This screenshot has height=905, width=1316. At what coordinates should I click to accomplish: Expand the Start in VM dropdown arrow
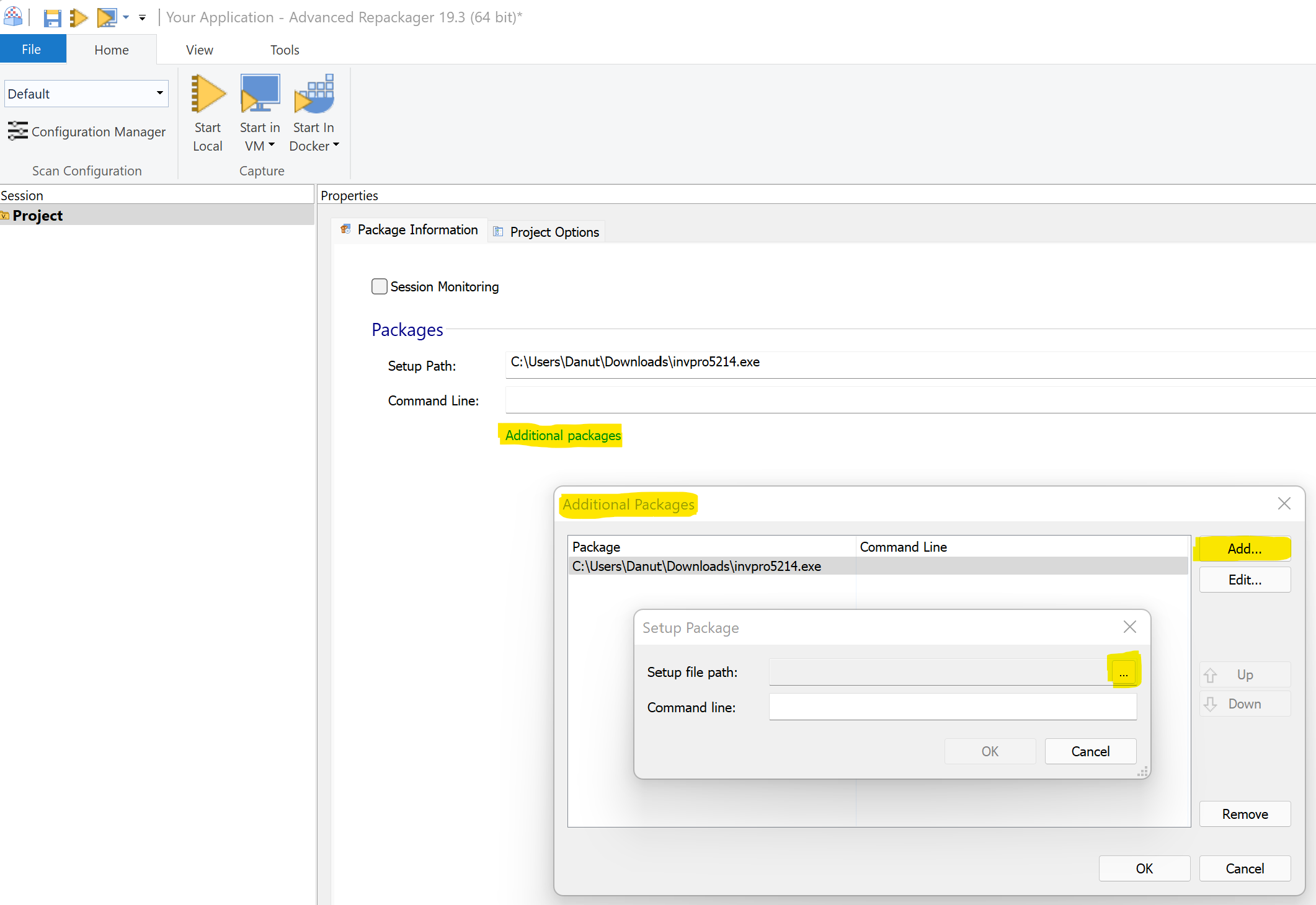click(x=272, y=146)
